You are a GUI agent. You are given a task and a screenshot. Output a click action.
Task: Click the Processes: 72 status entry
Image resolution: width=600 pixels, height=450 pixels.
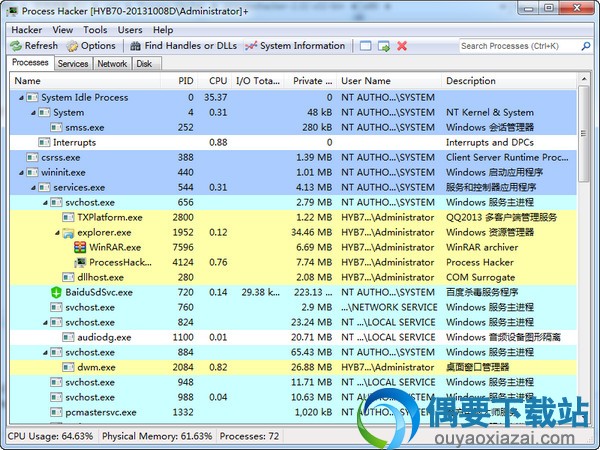pos(249,436)
